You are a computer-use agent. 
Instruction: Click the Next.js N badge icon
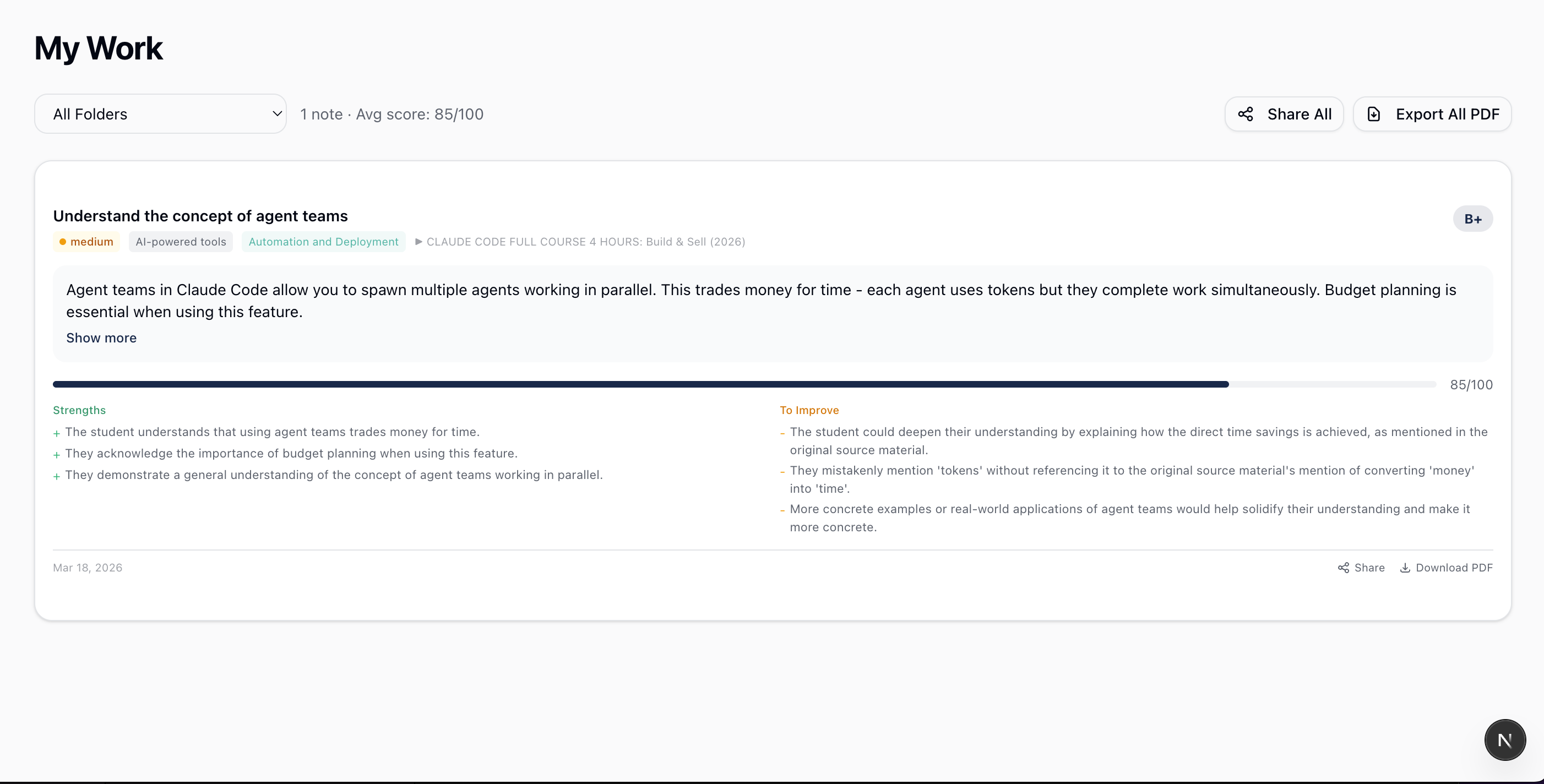1504,741
